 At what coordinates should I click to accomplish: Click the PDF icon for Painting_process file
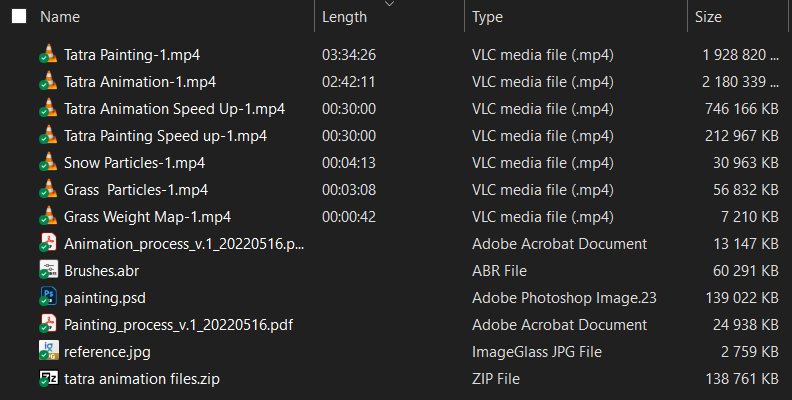tap(48, 325)
